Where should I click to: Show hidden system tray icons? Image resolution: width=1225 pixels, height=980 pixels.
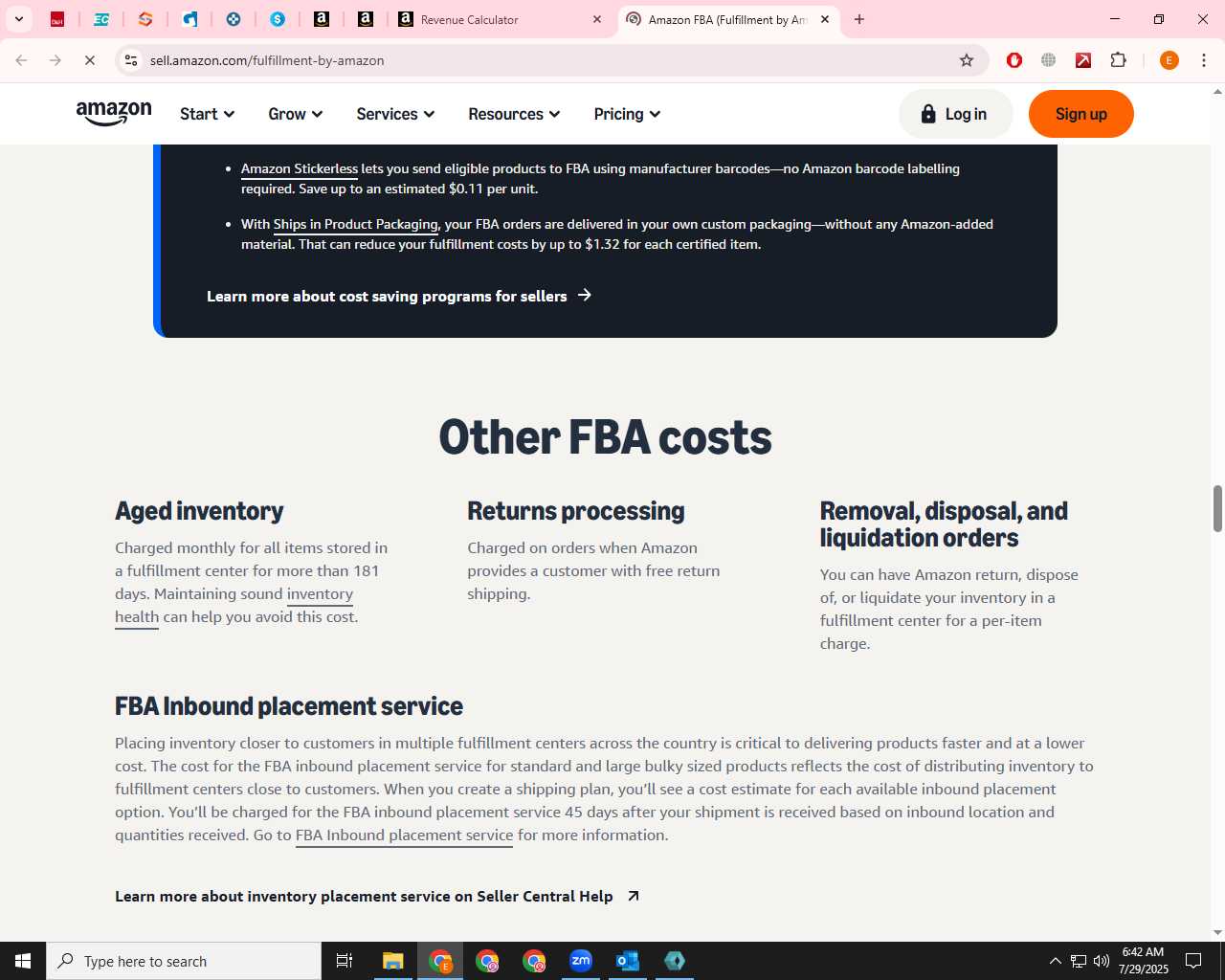[1055, 961]
